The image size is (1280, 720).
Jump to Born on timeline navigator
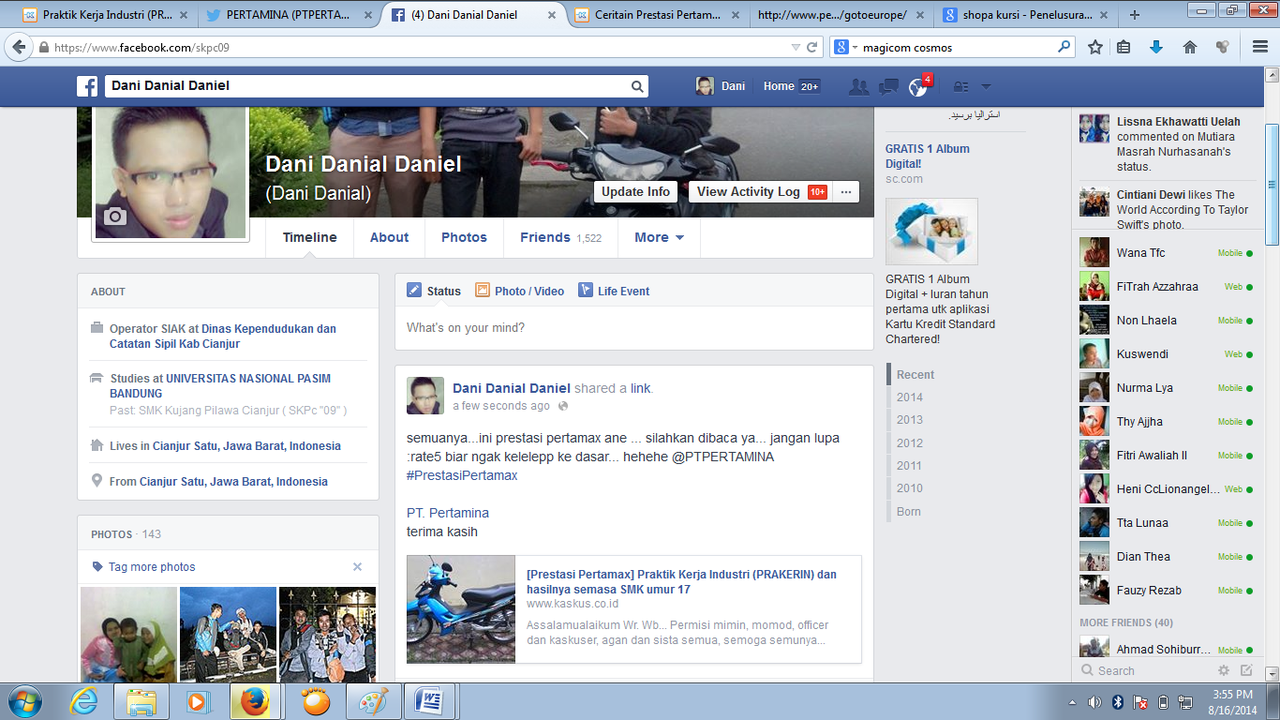(909, 511)
